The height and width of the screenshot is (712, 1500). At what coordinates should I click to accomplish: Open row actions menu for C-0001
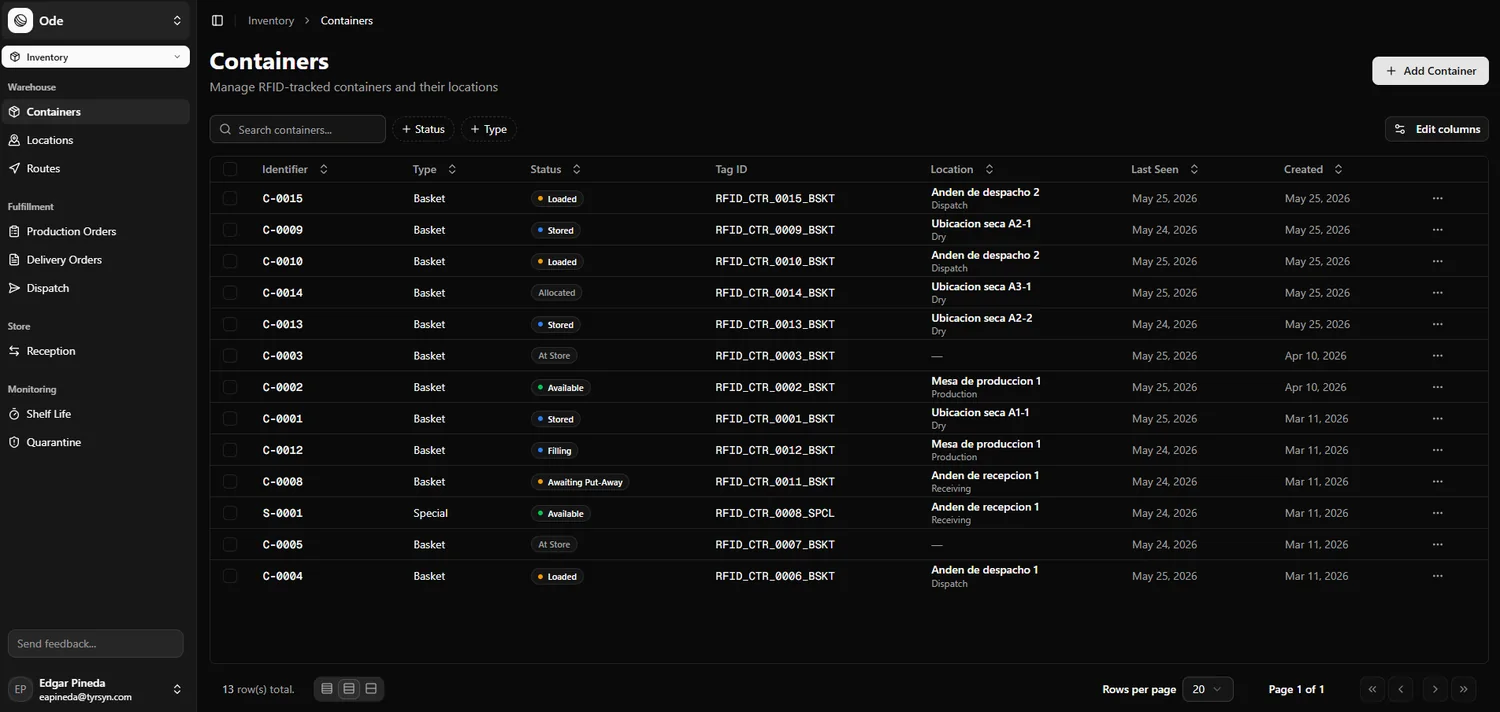click(x=1437, y=419)
